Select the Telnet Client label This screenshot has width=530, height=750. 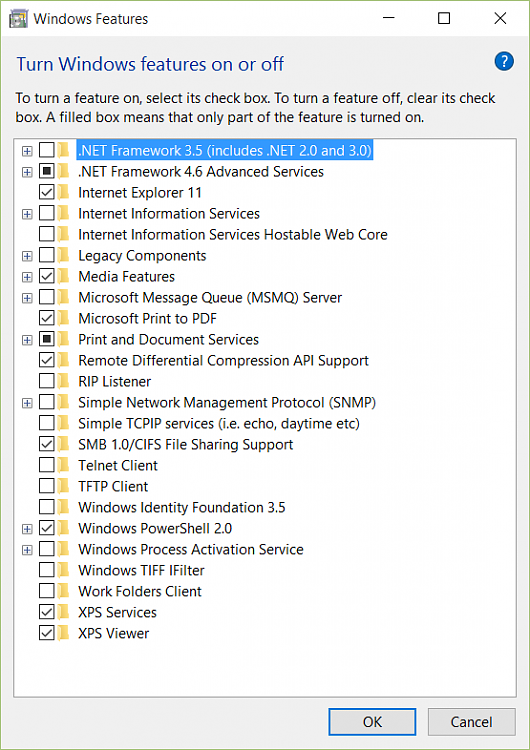[118, 465]
